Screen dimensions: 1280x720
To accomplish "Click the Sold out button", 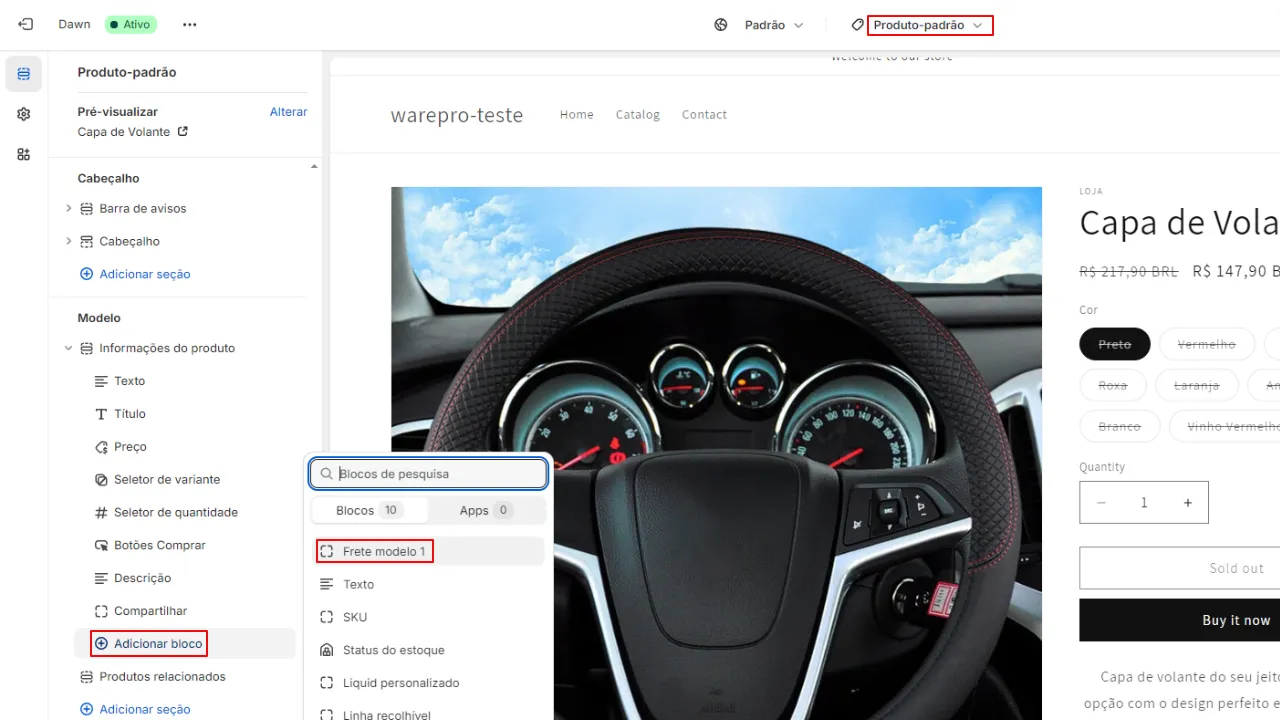I will [x=1180, y=568].
